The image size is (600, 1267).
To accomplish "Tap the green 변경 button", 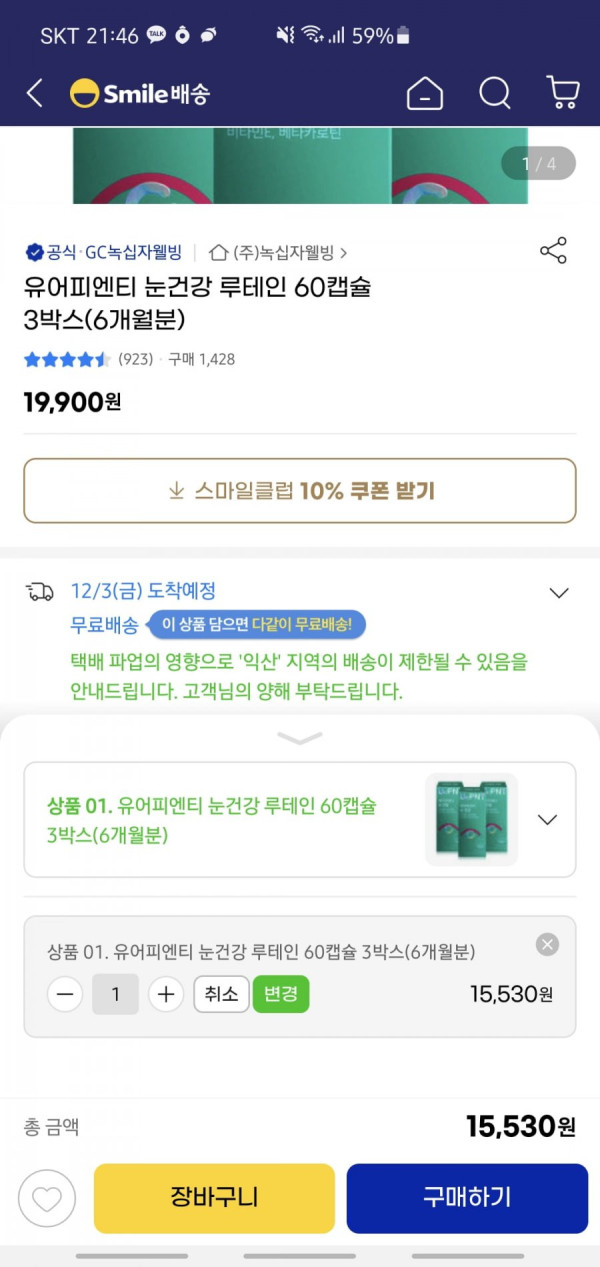I will [281, 994].
